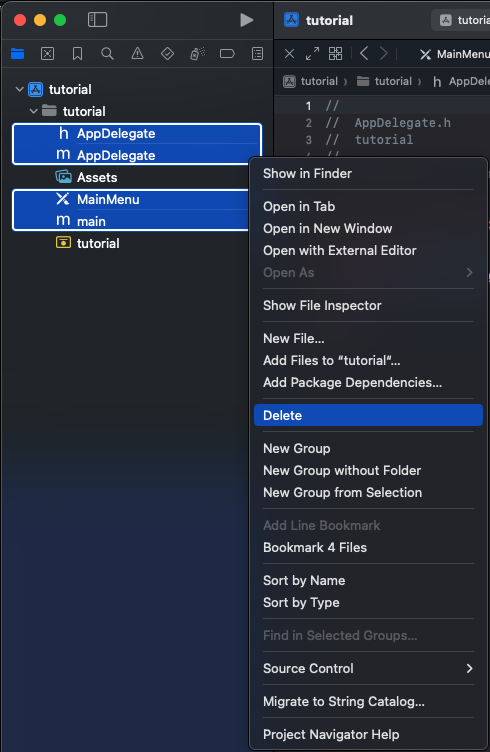
Task: Open the Issue navigator warning icon
Action: coord(138,53)
